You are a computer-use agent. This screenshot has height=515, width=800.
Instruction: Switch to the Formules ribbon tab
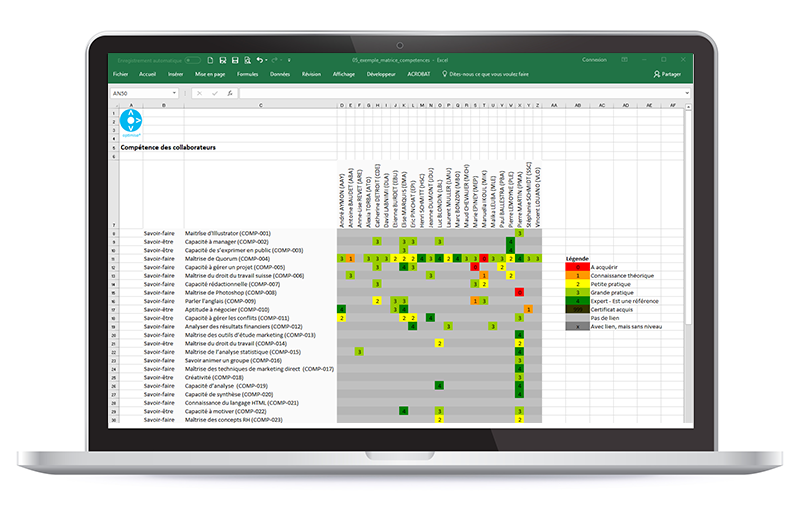pyautogui.click(x=247, y=74)
